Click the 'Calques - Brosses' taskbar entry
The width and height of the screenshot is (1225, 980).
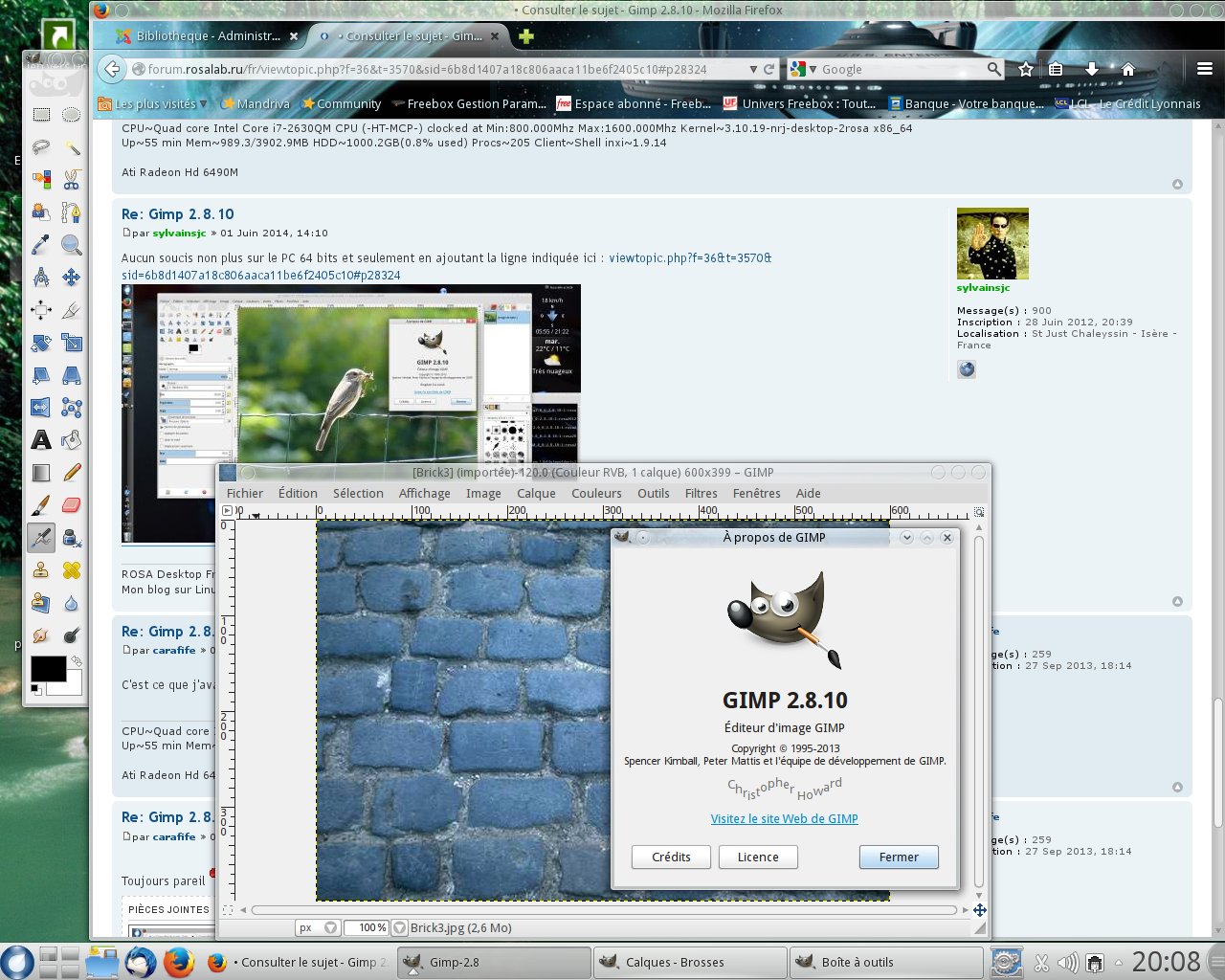click(x=688, y=963)
